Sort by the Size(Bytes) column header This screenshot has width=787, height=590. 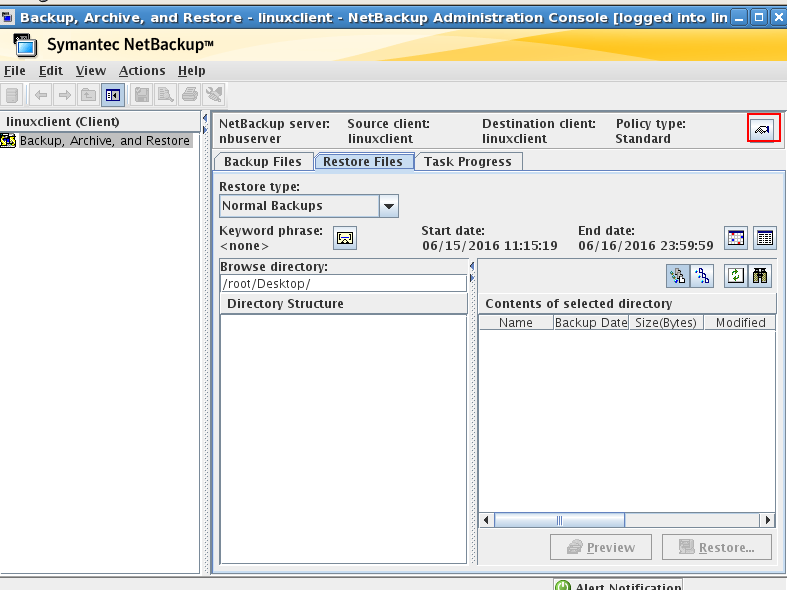[666, 323]
